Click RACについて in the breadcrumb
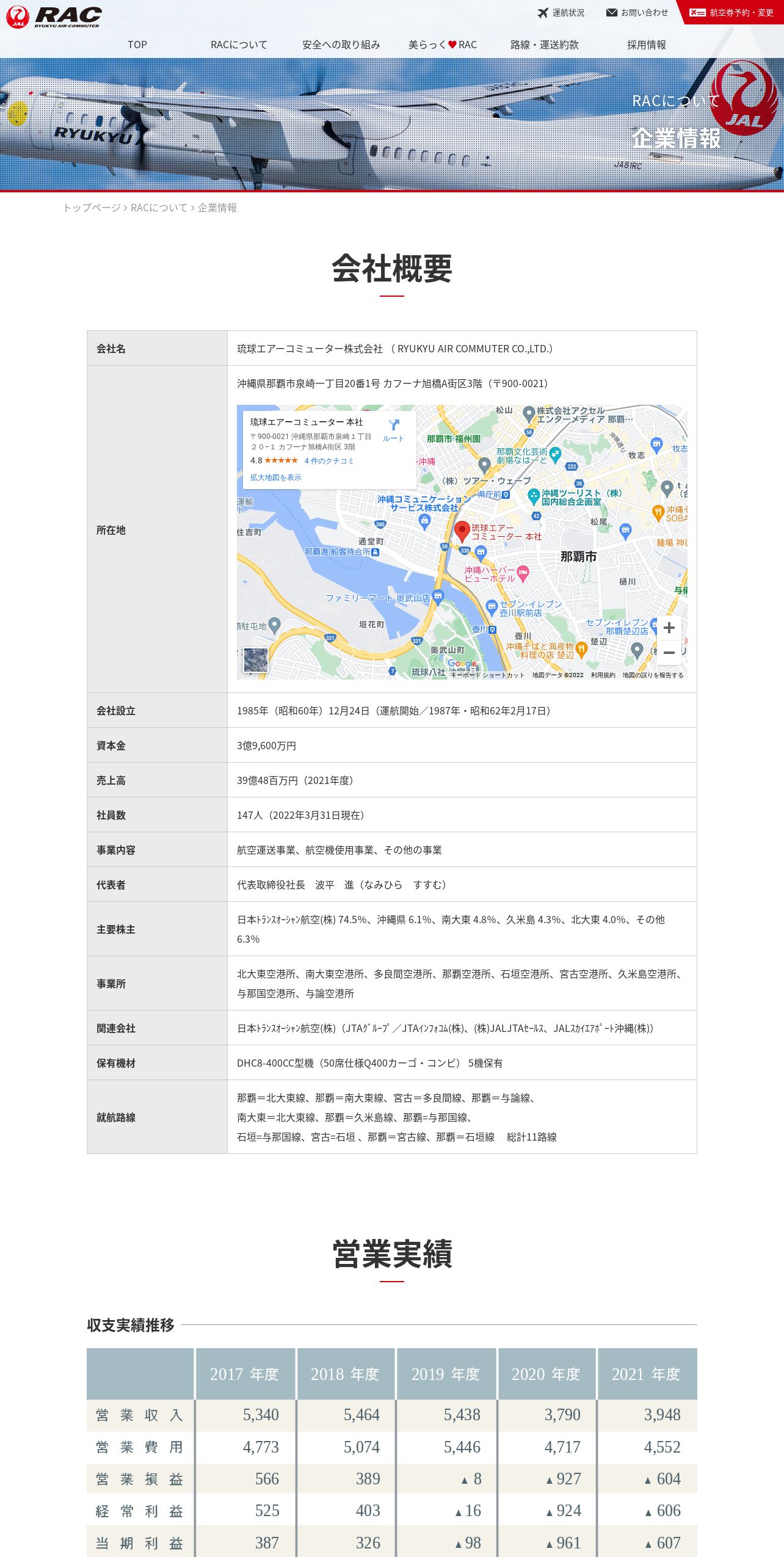784x1568 pixels. coord(159,208)
